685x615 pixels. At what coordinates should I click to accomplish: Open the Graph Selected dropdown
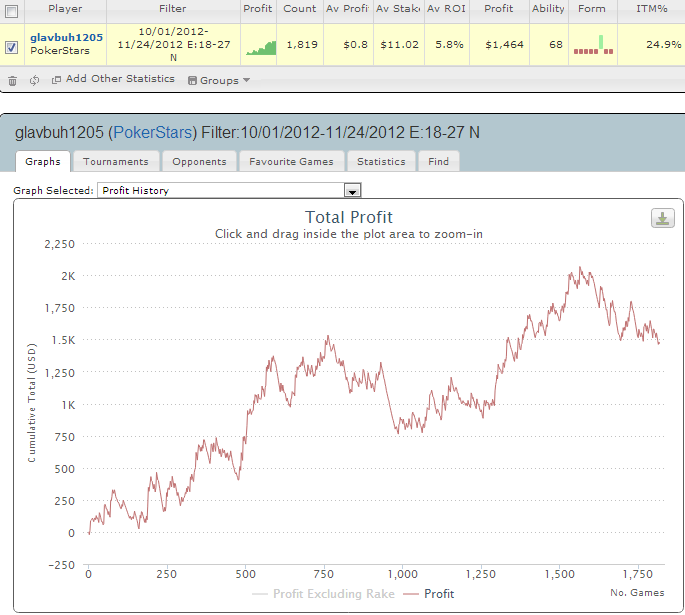(x=351, y=190)
